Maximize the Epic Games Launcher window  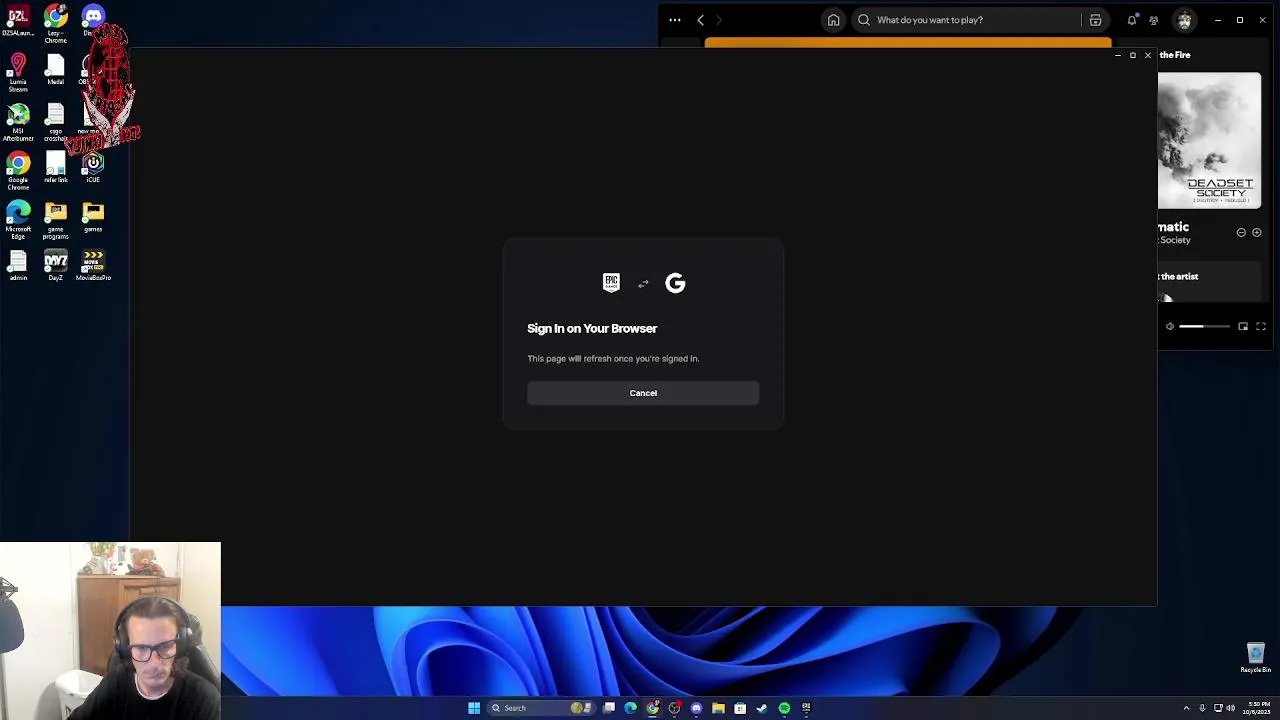tap(1133, 55)
